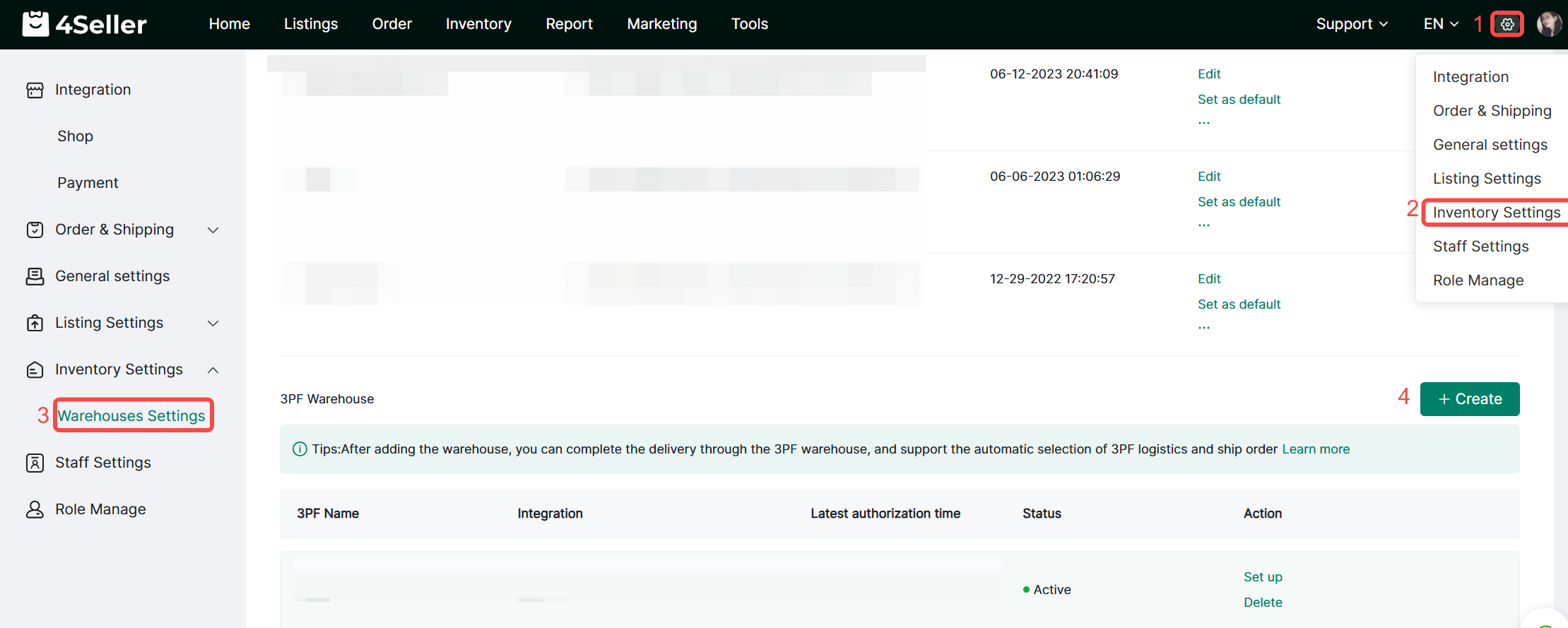Click the Integration store icon in sidebar
Image resolution: width=1568 pixels, height=628 pixels.
click(x=35, y=90)
